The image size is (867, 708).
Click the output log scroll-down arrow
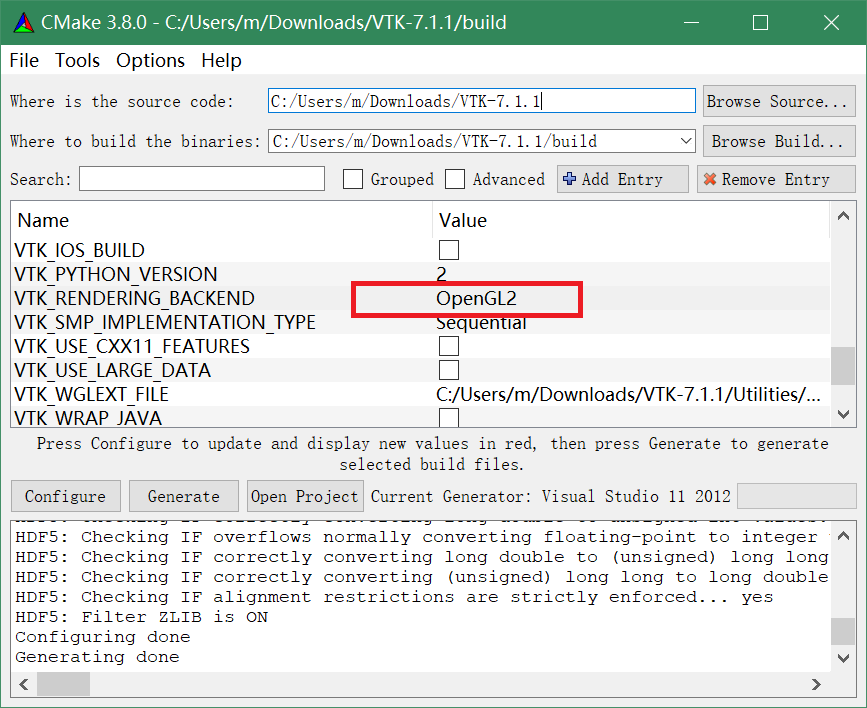click(844, 660)
